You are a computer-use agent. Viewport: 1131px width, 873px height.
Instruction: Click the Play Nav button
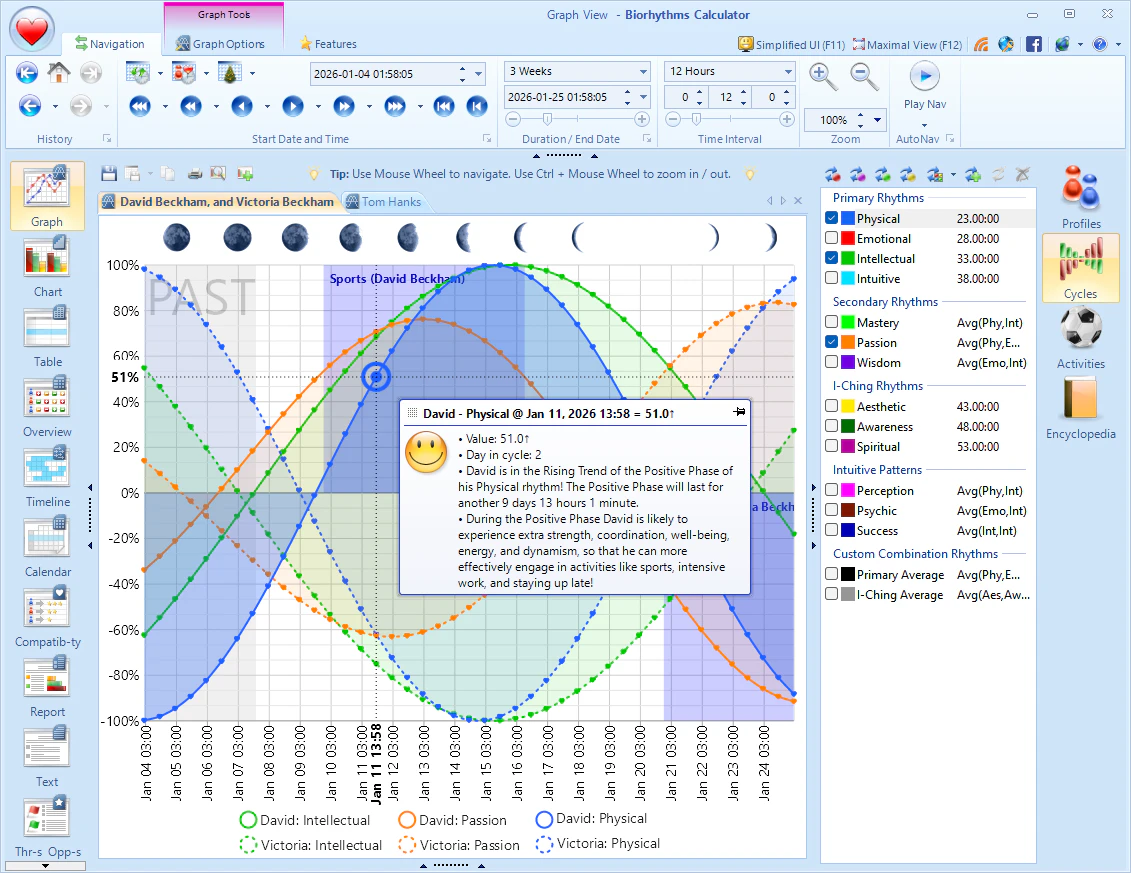coord(925,86)
